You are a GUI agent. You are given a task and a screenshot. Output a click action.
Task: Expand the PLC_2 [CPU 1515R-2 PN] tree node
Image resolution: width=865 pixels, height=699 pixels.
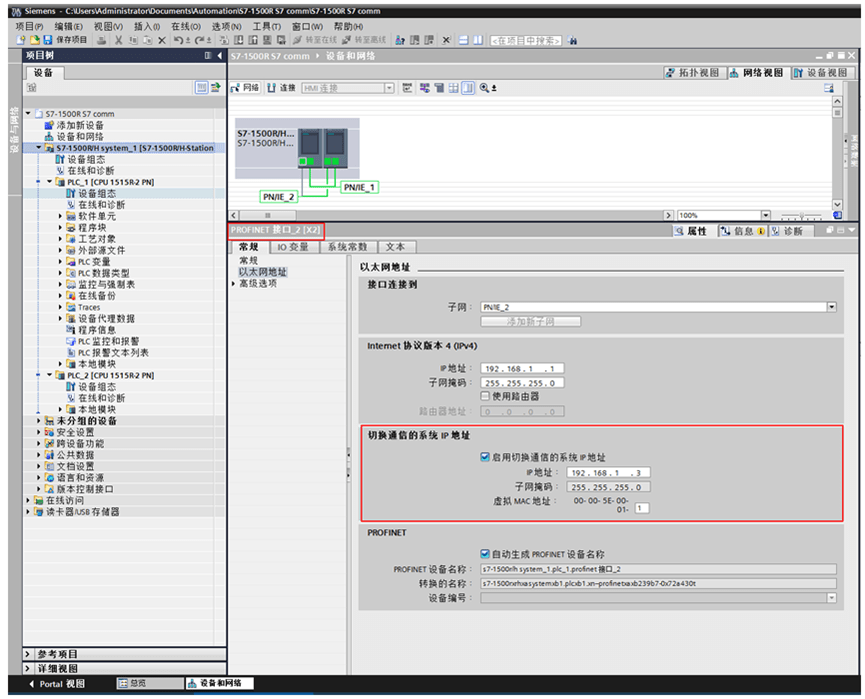50,373
